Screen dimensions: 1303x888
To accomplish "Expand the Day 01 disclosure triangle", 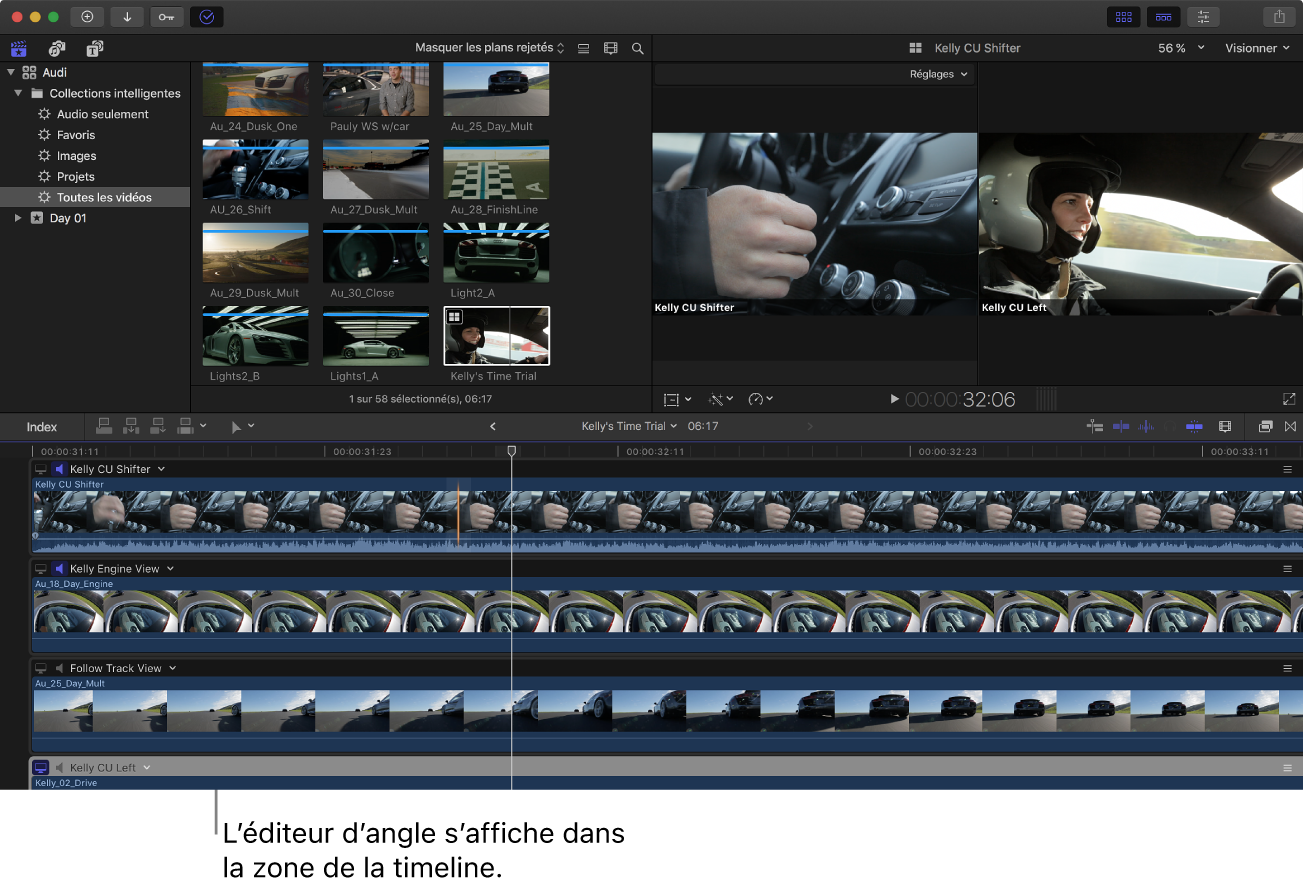I will coord(17,217).
